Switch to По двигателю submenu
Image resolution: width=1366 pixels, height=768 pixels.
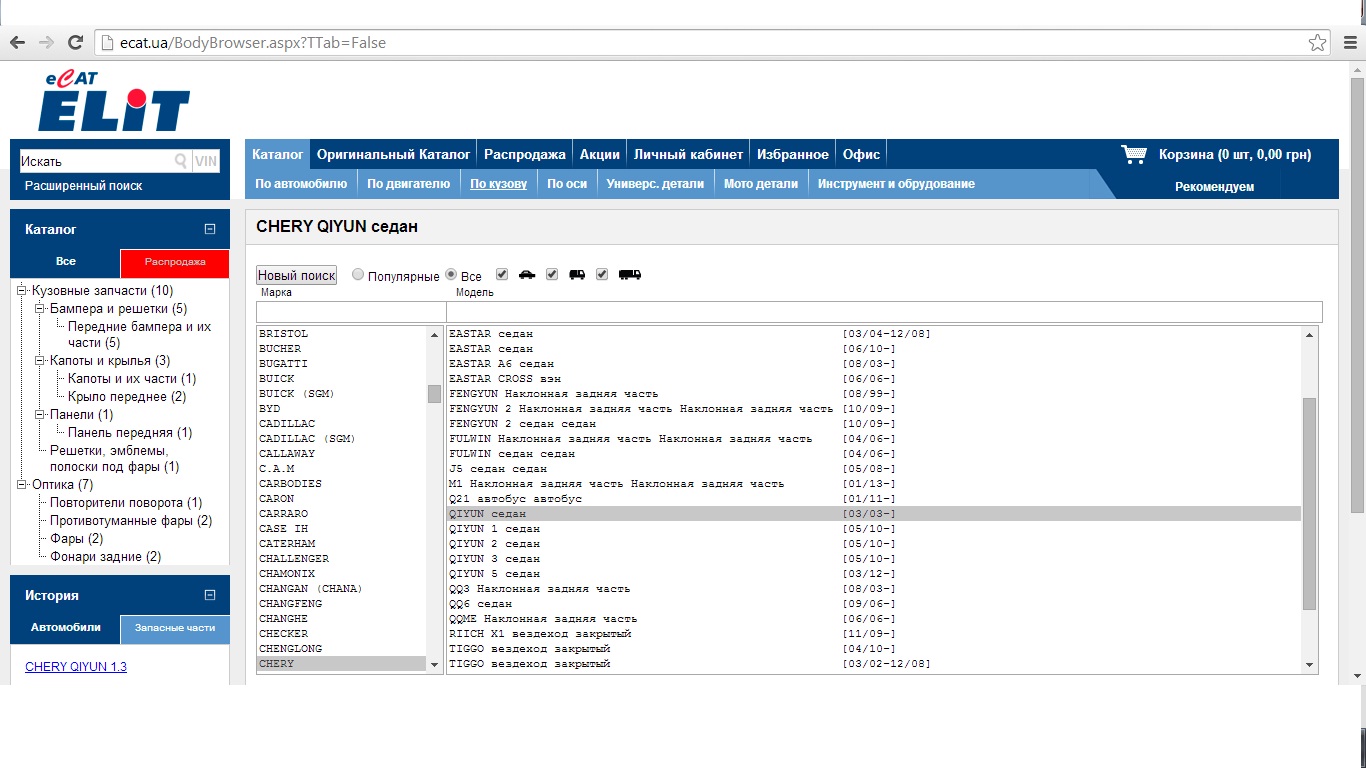pyautogui.click(x=408, y=184)
